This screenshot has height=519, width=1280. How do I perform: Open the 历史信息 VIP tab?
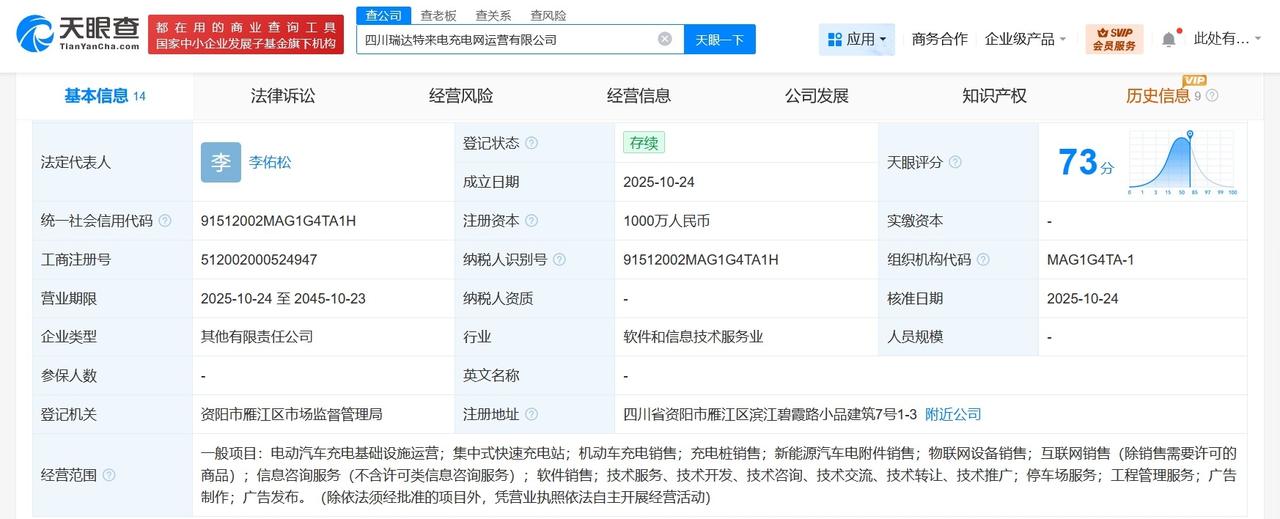[1158, 96]
